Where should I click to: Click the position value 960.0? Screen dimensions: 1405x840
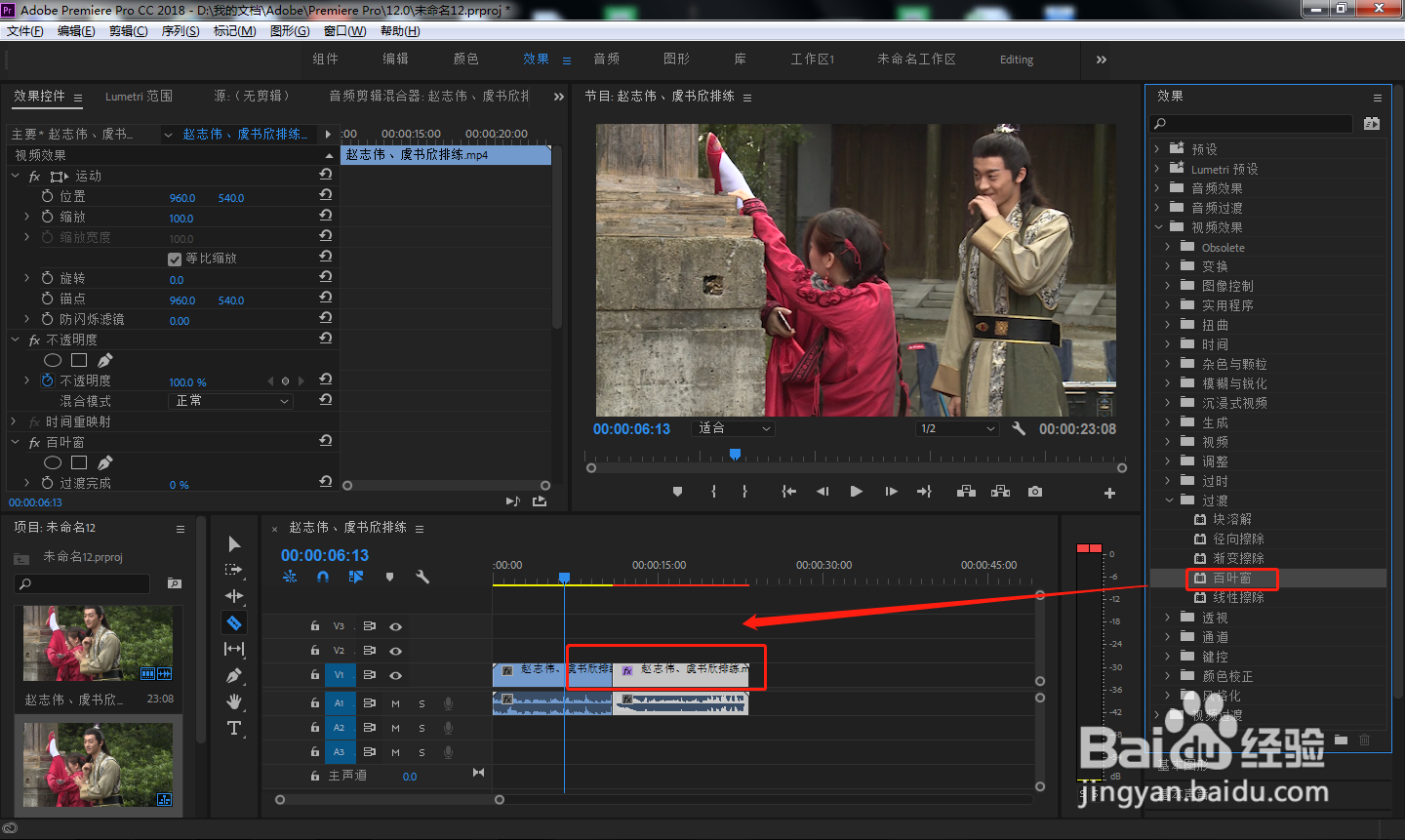(x=182, y=198)
